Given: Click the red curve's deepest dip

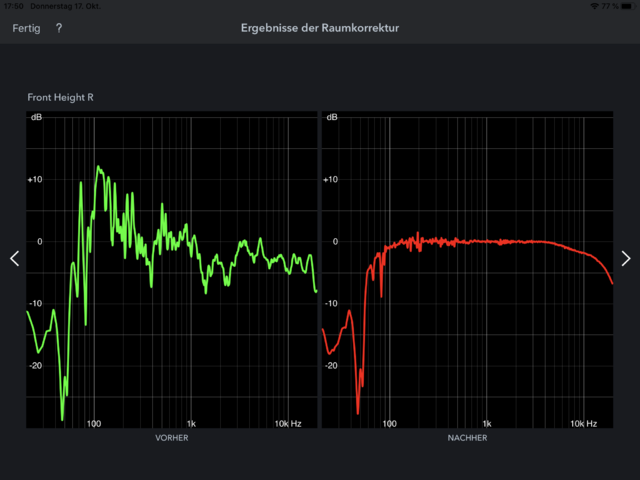Looking at the screenshot, I should click(358, 412).
